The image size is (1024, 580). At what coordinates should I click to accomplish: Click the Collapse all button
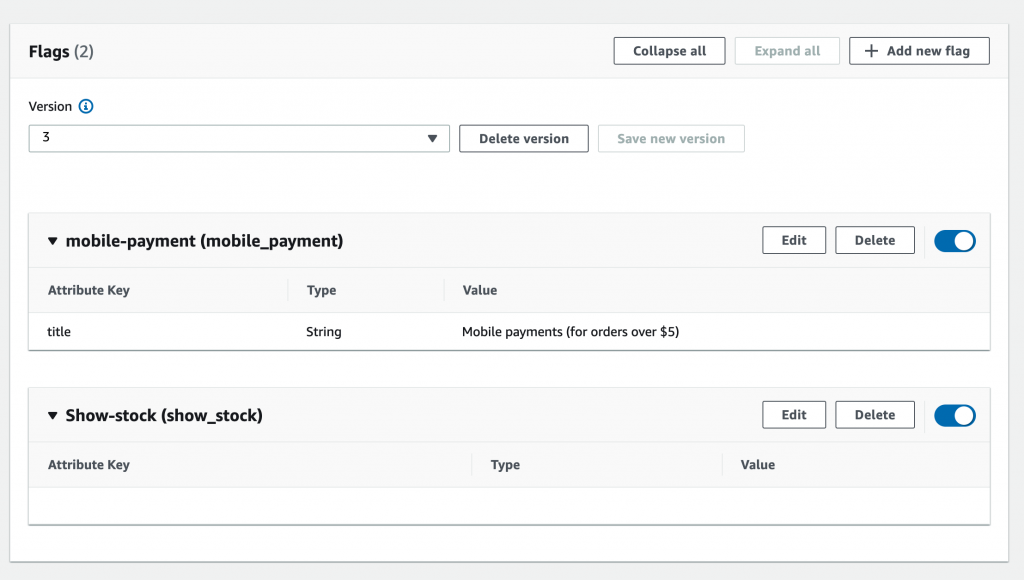(669, 51)
